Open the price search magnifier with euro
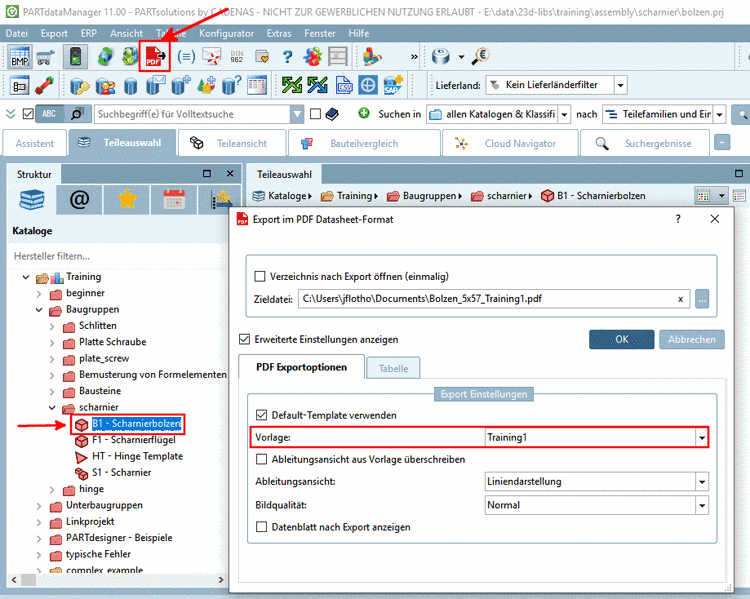The image size is (750, 599). click(480, 56)
